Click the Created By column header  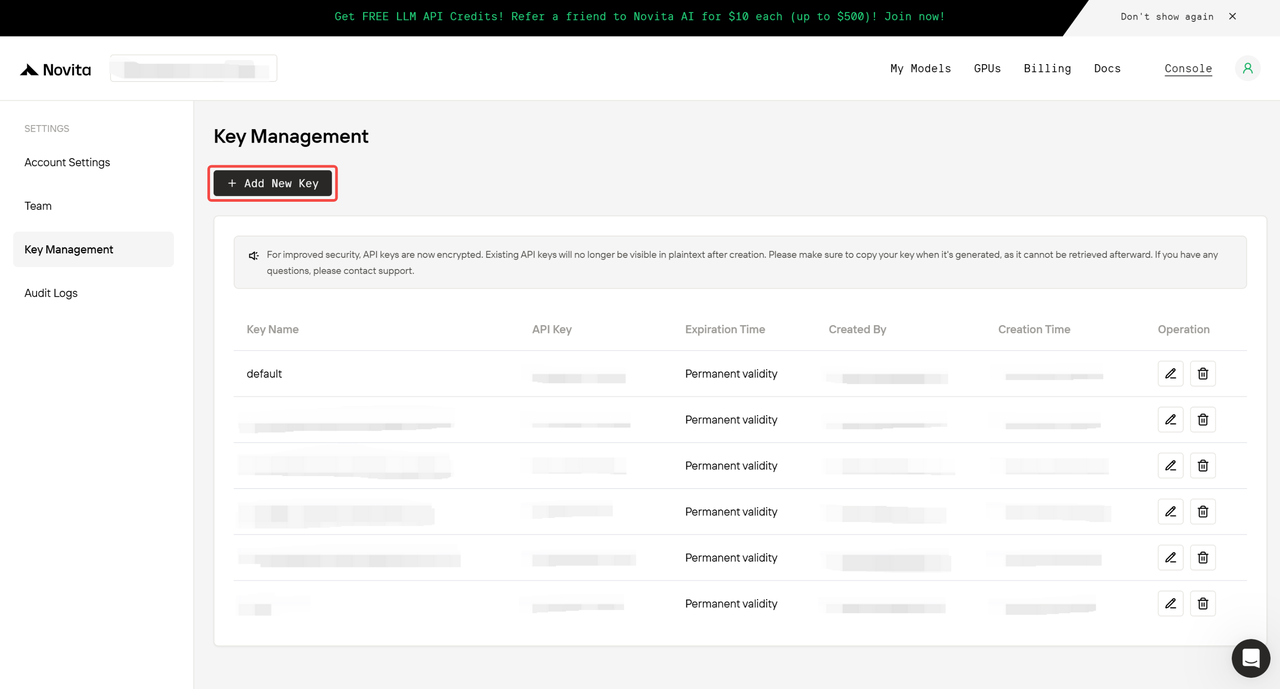coord(857,330)
